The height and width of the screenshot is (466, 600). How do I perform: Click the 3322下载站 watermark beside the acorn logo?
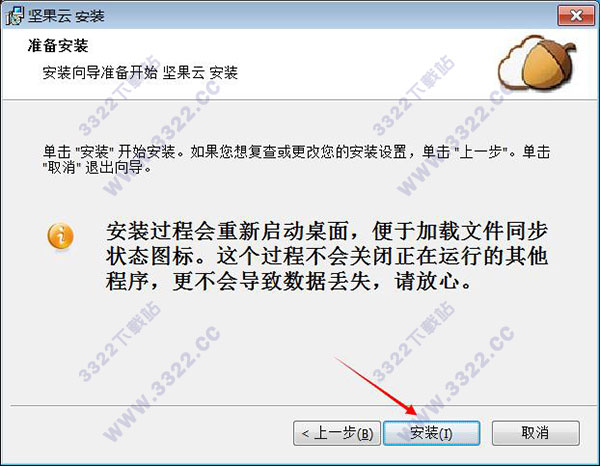413,95
